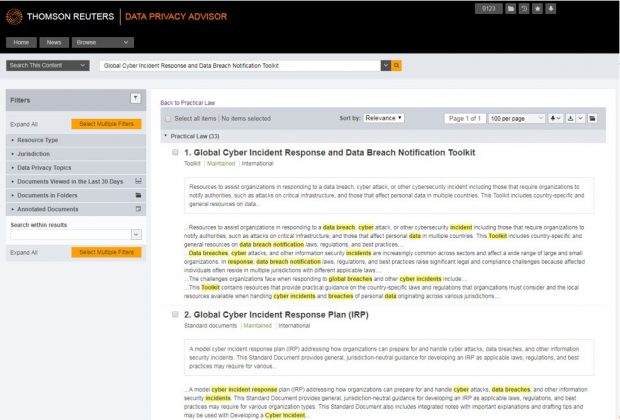This screenshot has width=620, height=420.
Task: Open the 100 per page dropdown
Action: coord(512,118)
